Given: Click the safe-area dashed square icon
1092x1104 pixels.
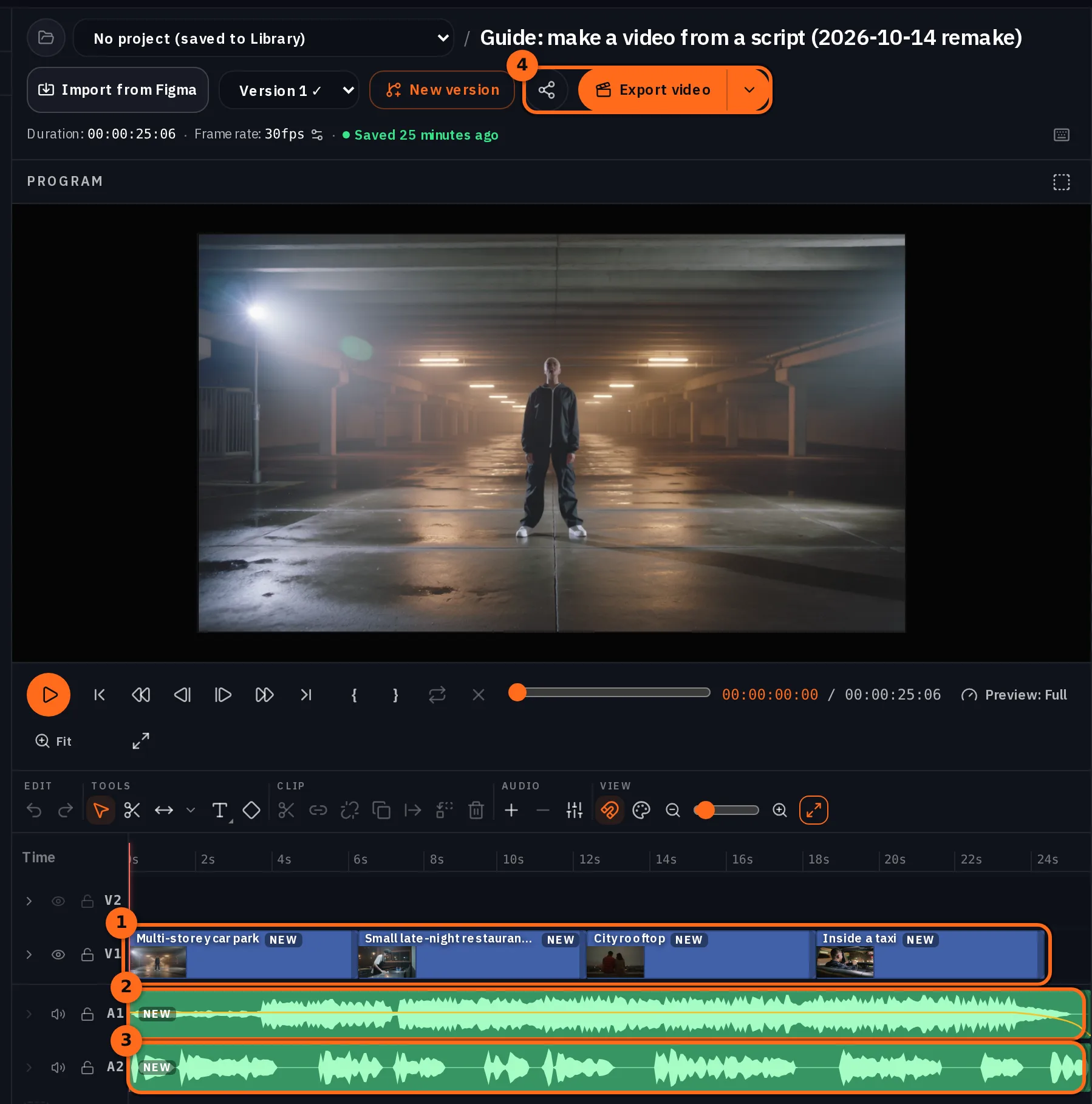Looking at the screenshot, I should coord(1062,182).
